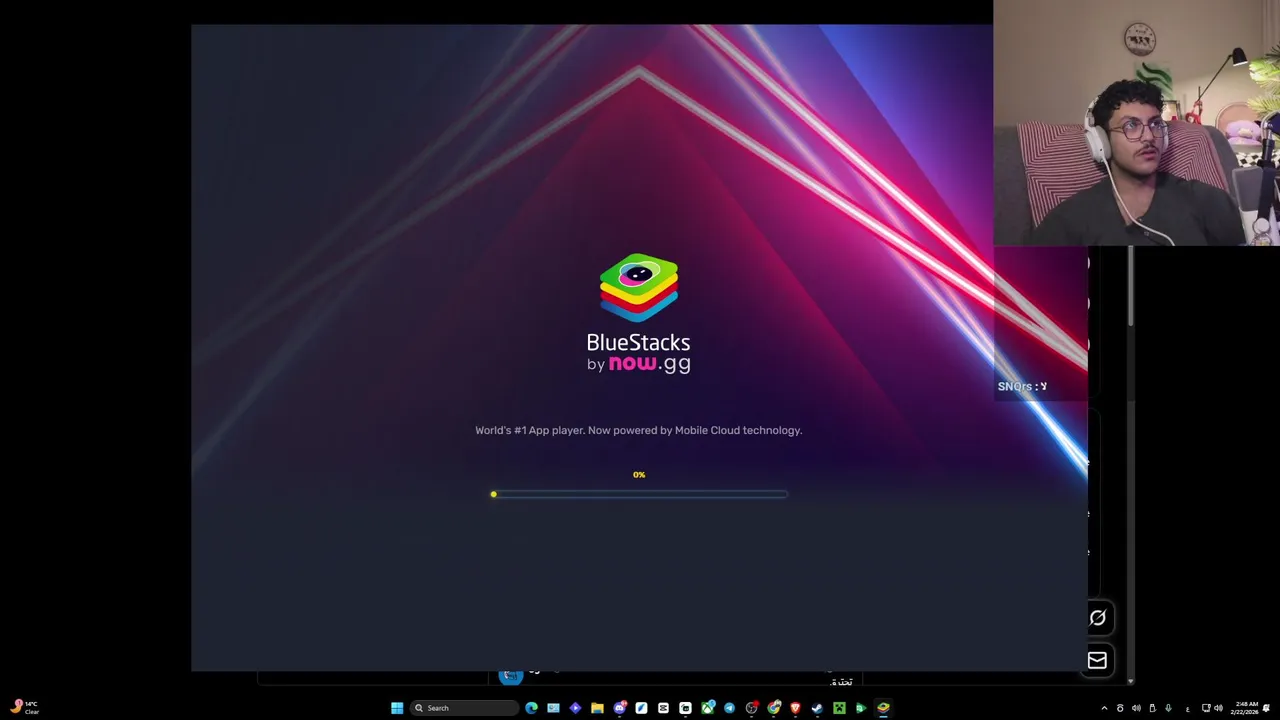
Task: Switch to BlueStacks taskbar icon
Action: 883,708
